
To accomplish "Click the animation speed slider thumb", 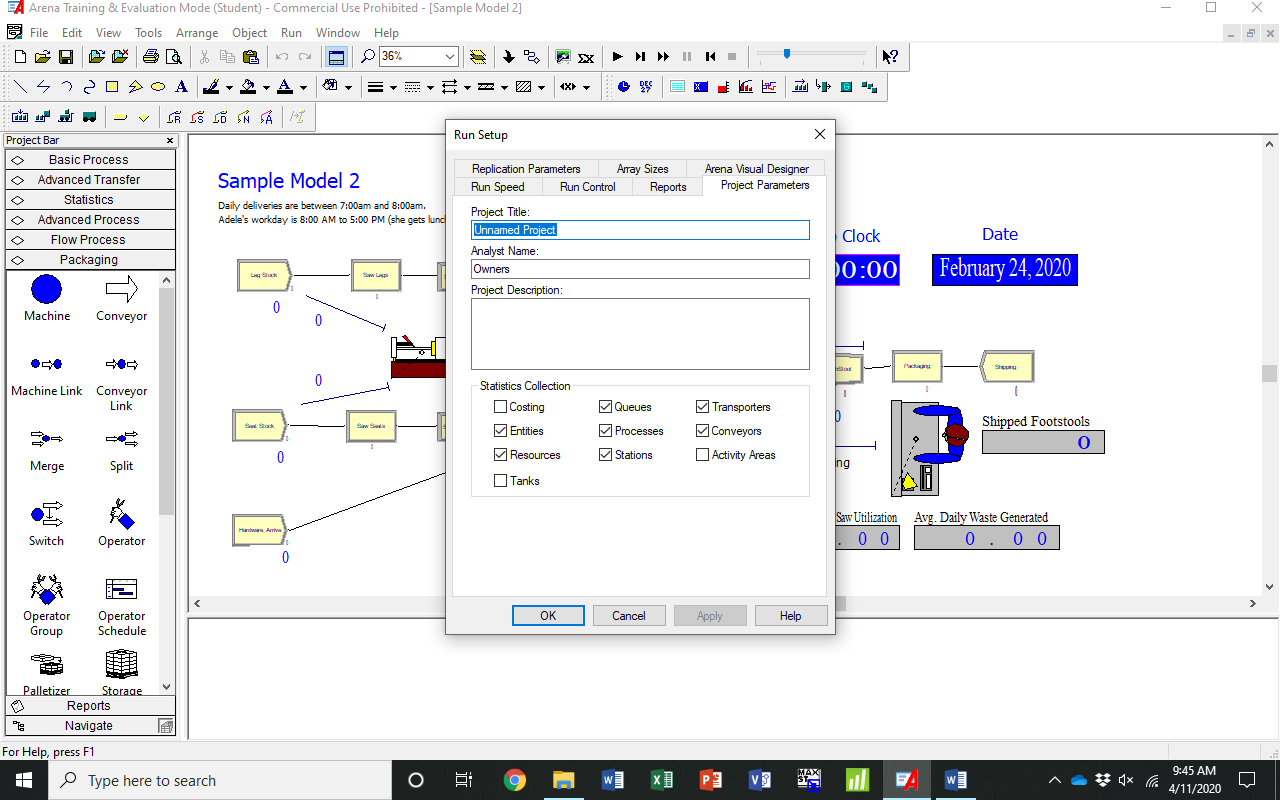I will 787,53.
